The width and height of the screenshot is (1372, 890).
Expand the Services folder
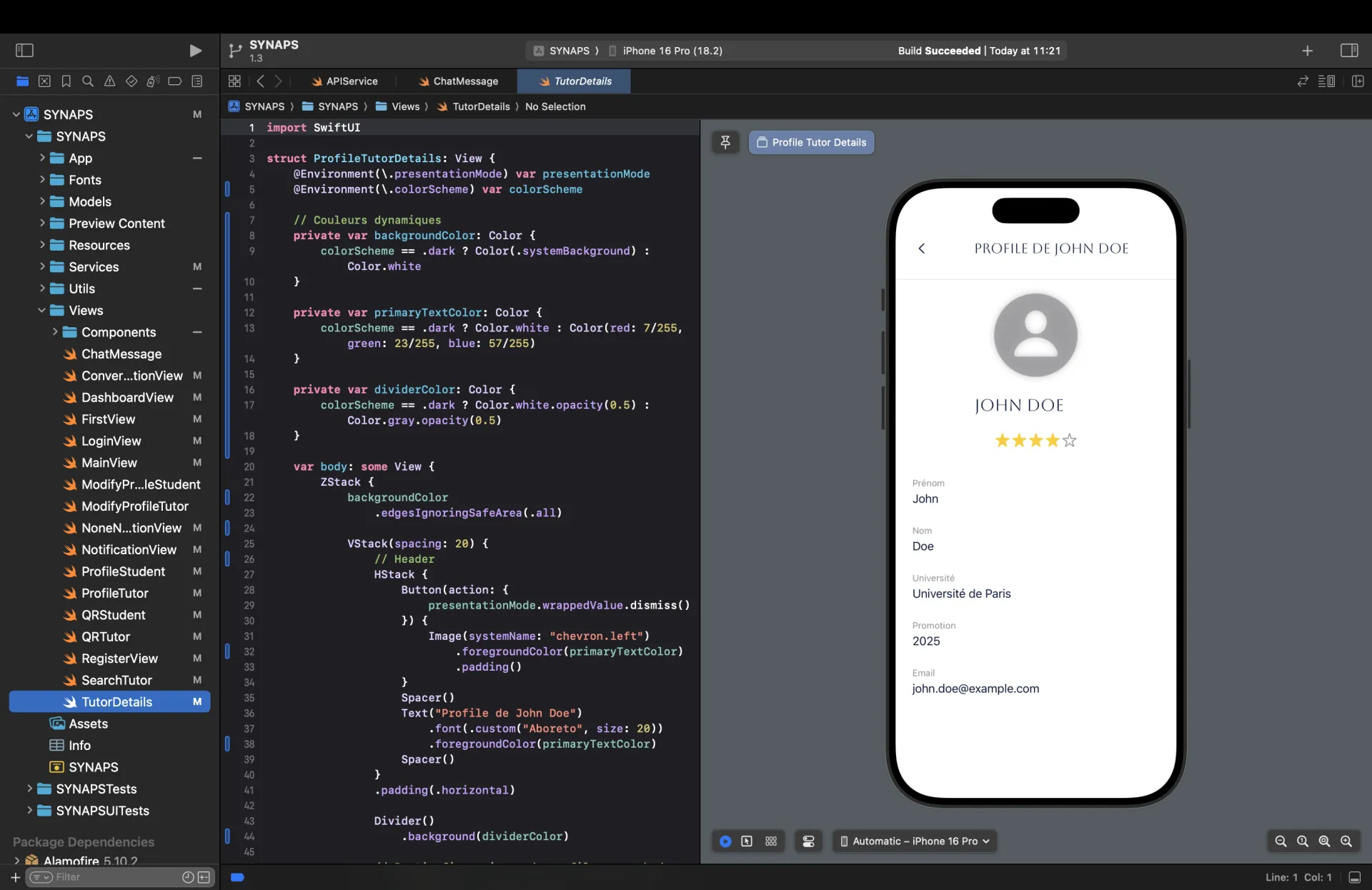[x=42, y=266]
